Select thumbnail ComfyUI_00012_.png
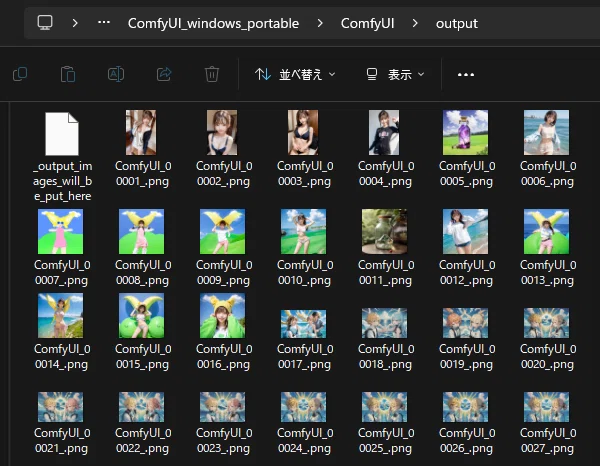Image resolution: width=600 pixels, height=466 pixels. point(465,231)
